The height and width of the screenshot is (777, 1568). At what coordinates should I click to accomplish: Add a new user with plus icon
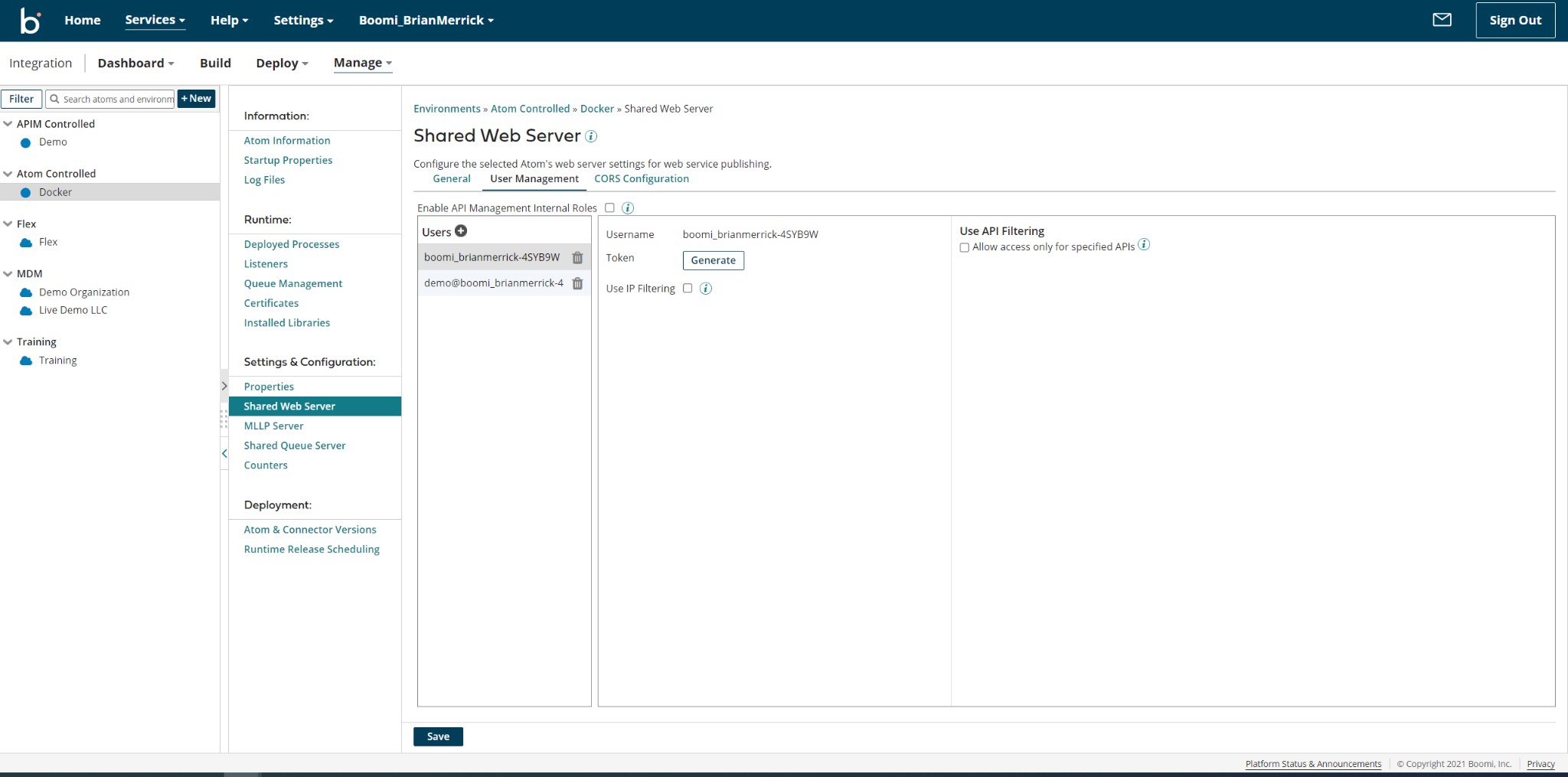(x=461, y=231)
